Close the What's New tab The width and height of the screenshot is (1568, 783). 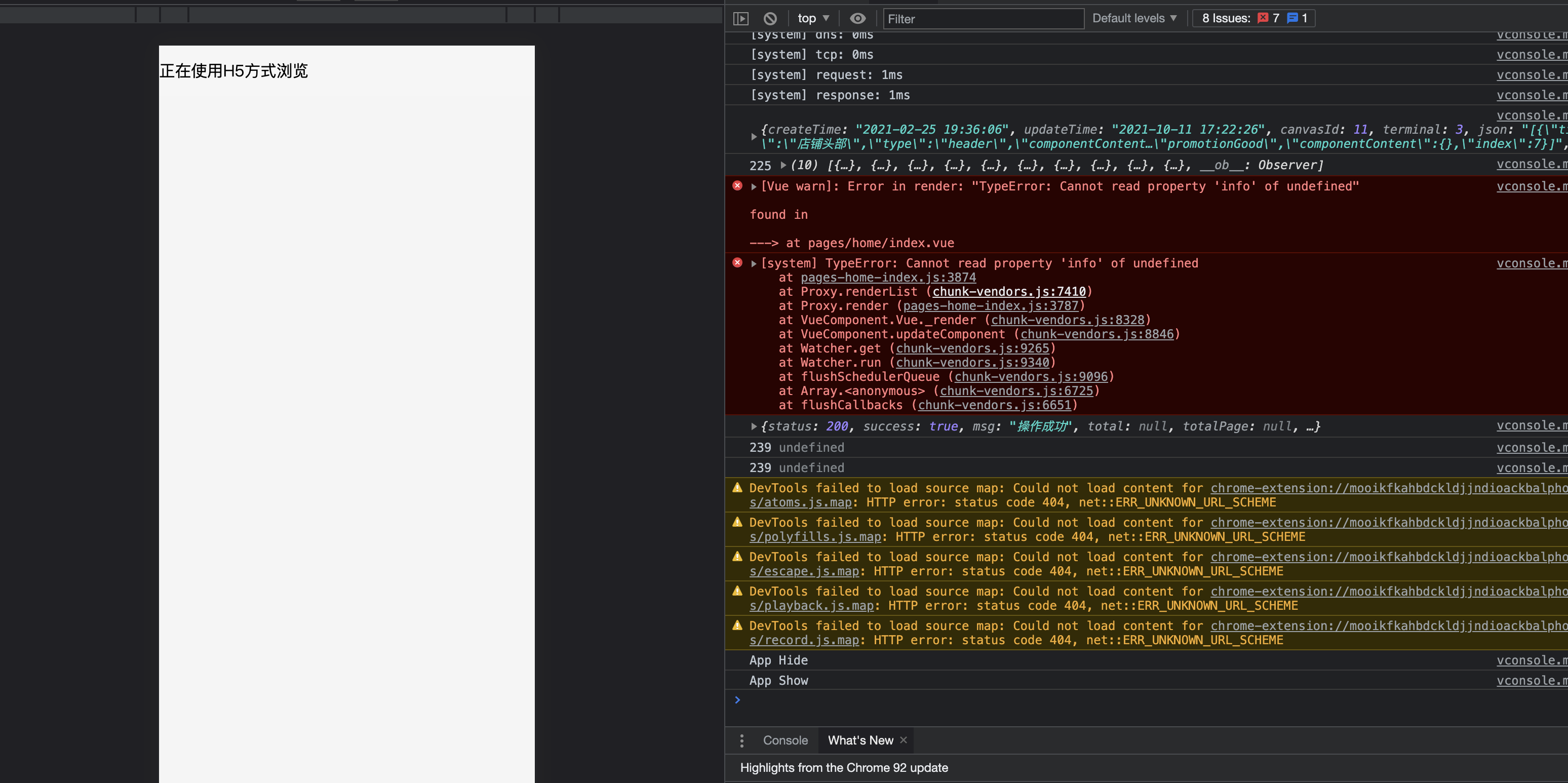coord(904,740)
